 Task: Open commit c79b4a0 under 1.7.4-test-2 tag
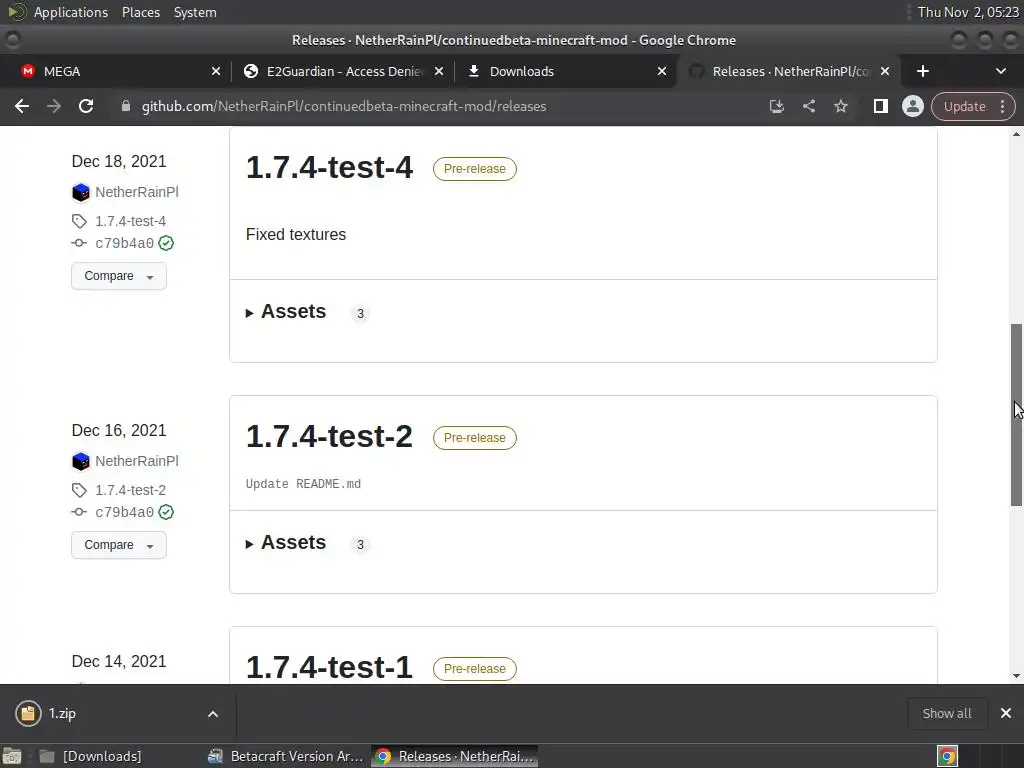click(124, 513)
